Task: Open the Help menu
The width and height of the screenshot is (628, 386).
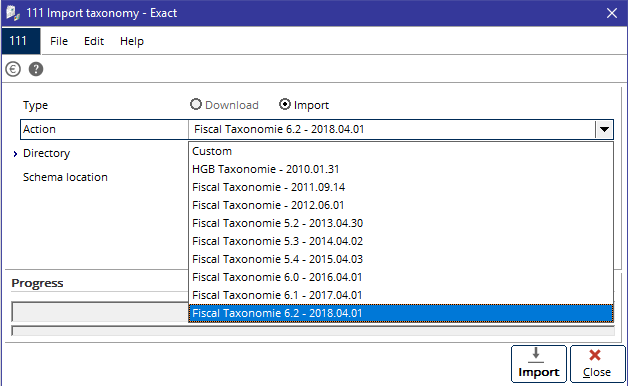Action: [132, 41]
